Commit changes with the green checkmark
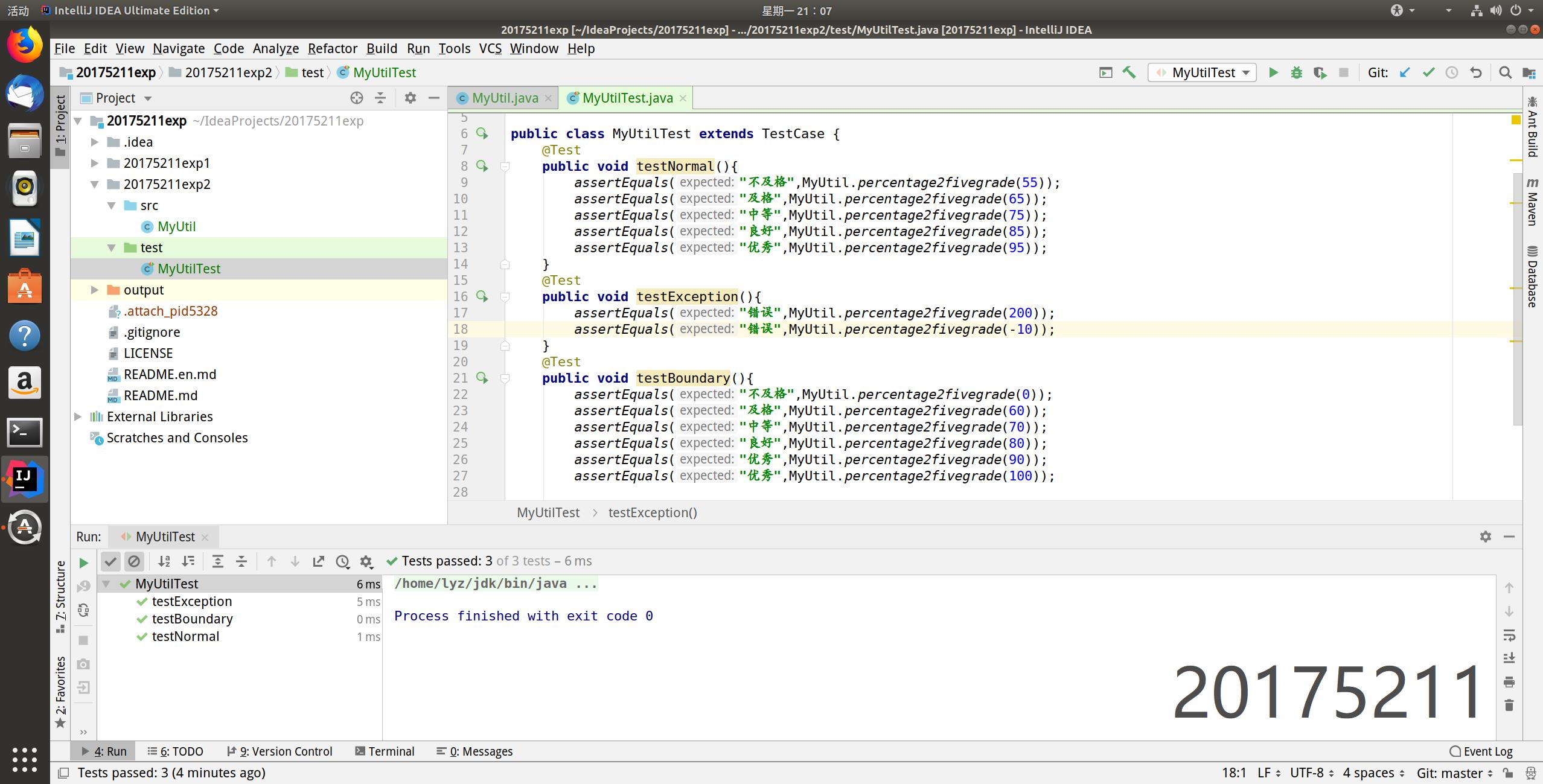 pos(1428,73)
